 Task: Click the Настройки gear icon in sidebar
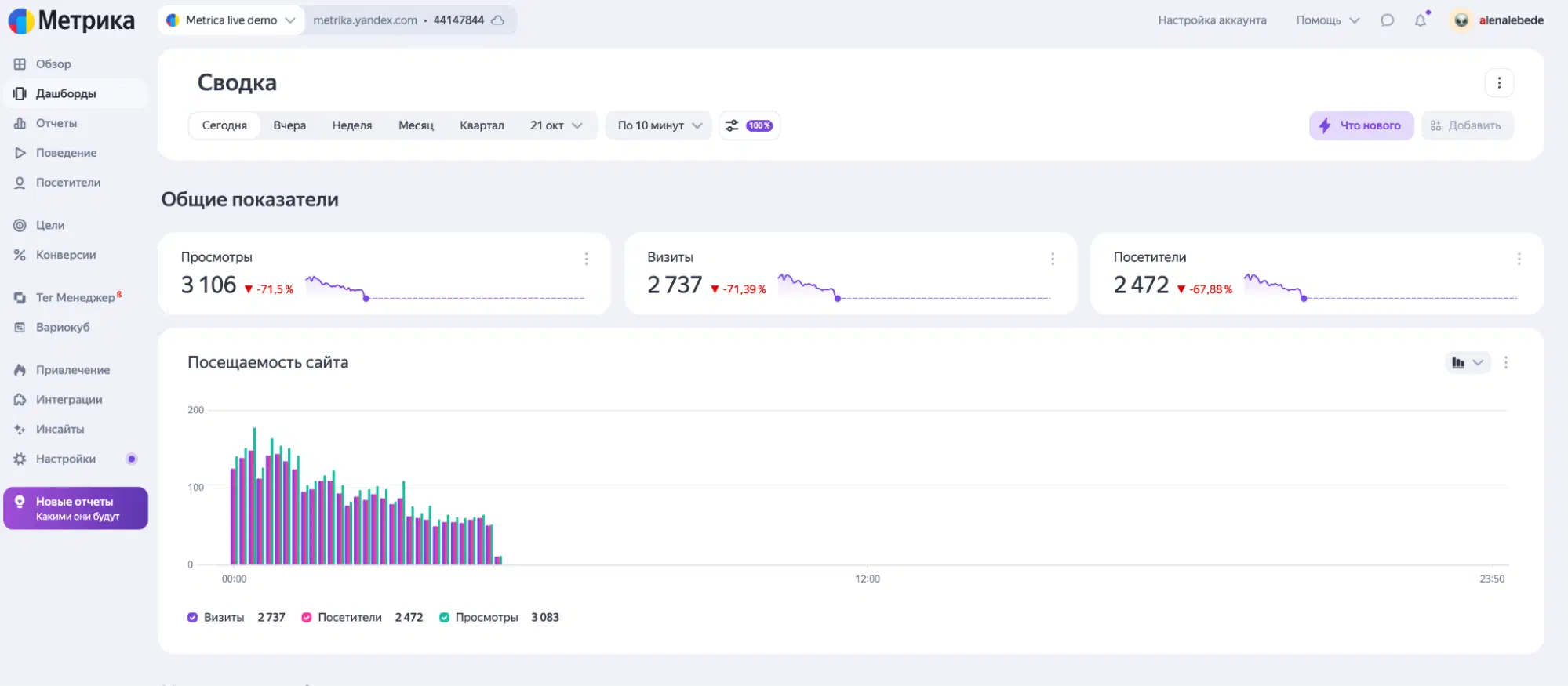pos(20,459)
